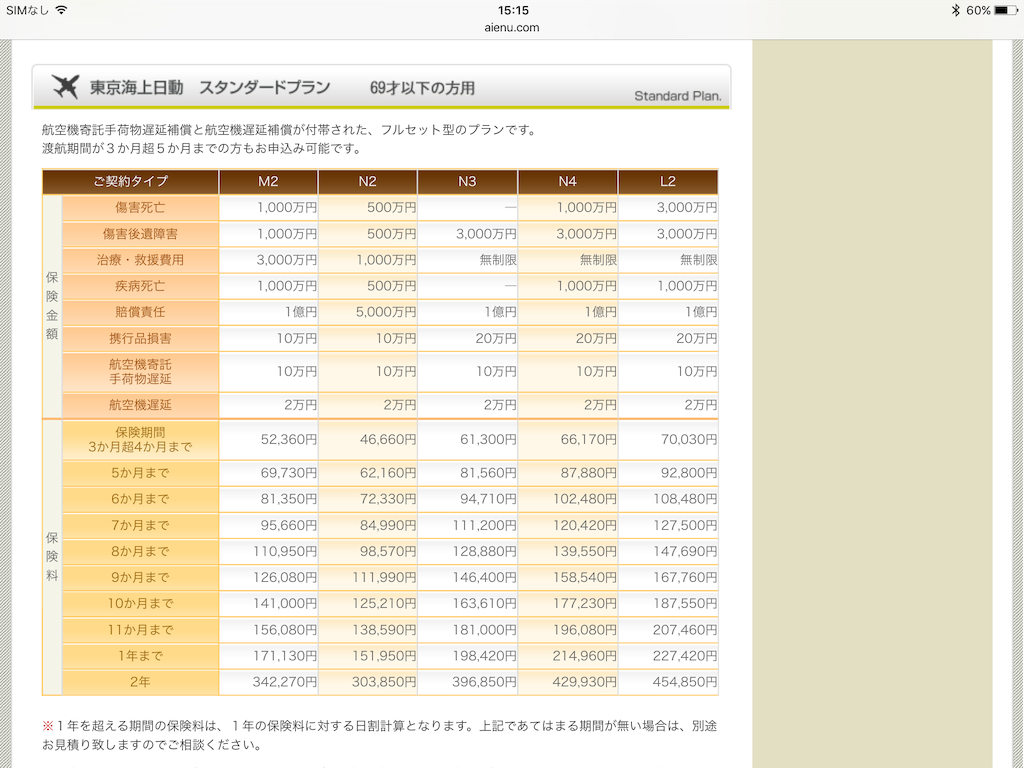Select the L2 column header
The image size is (1024, 768).
coord(668,182)
